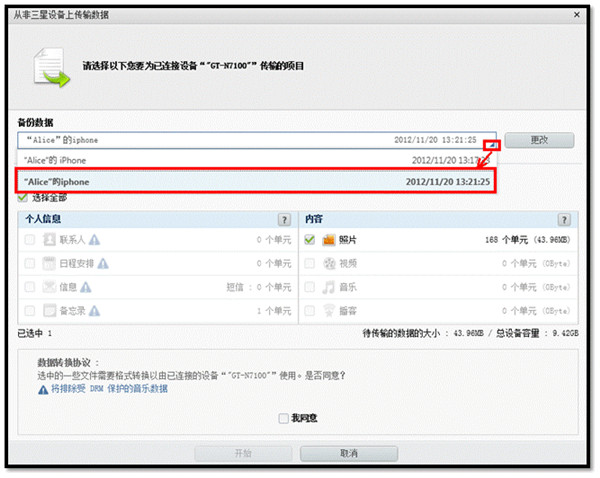Tick the 我同意 agreement checkbox
The height and width of the screenshot is (478, 600).
[x=284, y=418]
